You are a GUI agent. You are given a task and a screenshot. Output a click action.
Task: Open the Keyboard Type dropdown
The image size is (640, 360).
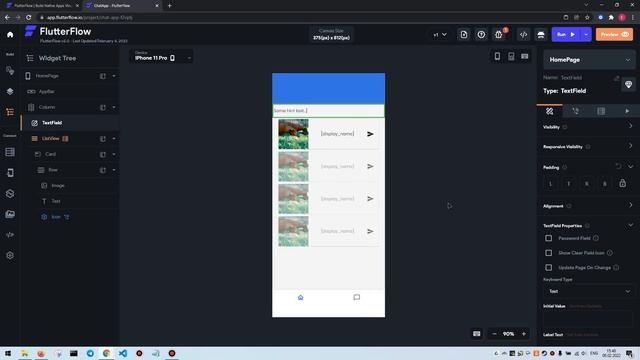tap(589, 291)
